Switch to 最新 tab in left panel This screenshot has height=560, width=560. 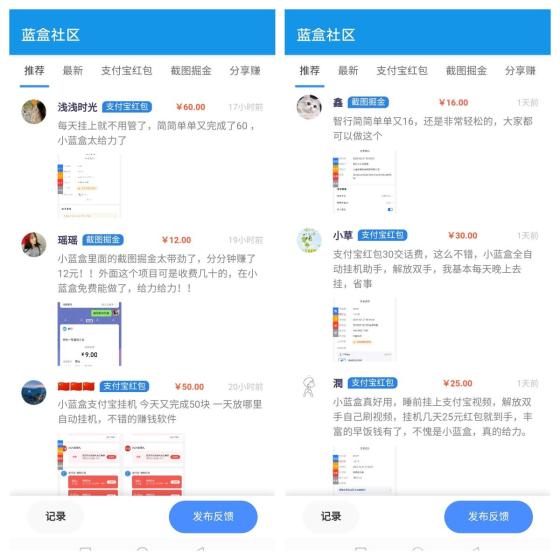tap(73, 71)
